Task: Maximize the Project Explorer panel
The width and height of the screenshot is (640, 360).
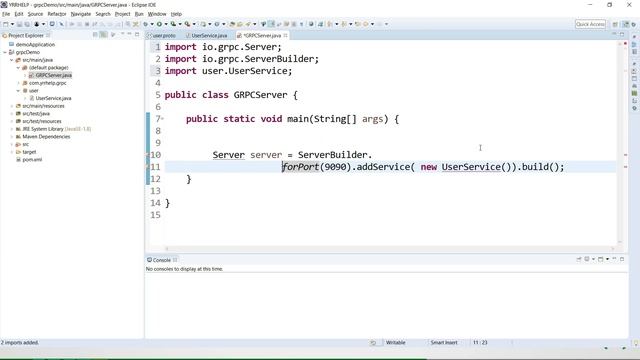Action: point(137,35)
